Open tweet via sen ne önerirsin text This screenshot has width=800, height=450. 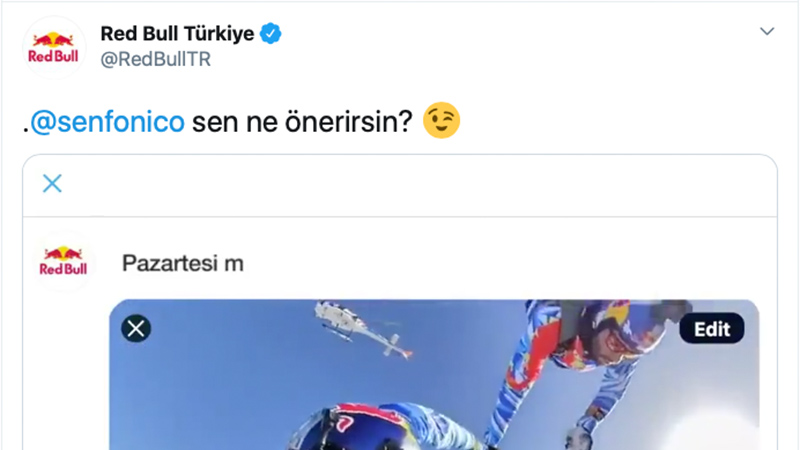pyautogui.click(x=302, y=122)
